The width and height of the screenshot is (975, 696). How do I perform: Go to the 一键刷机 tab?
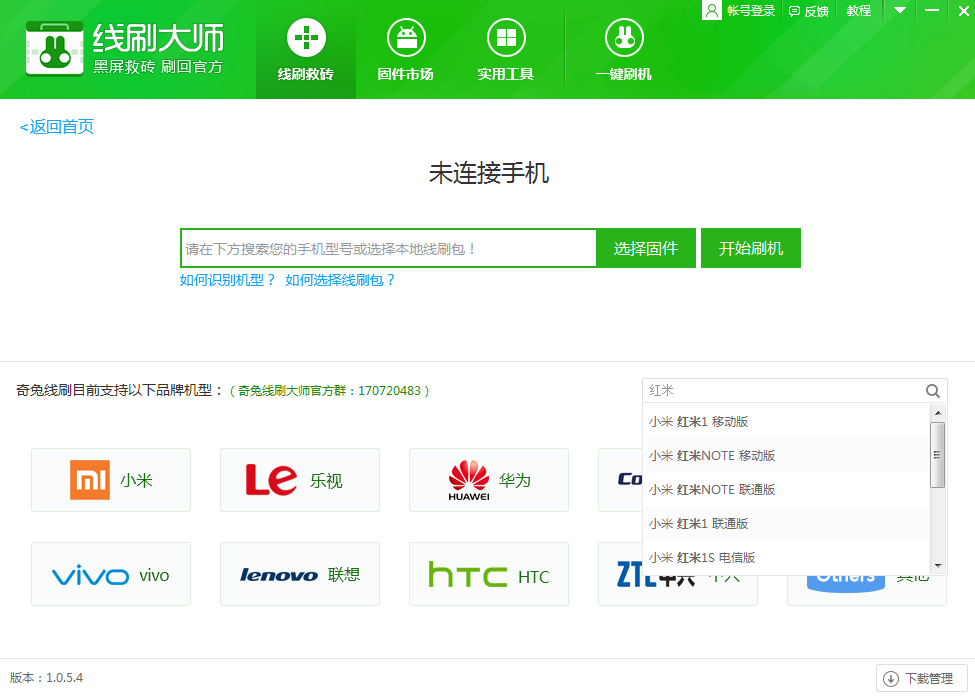pos(624,50)
